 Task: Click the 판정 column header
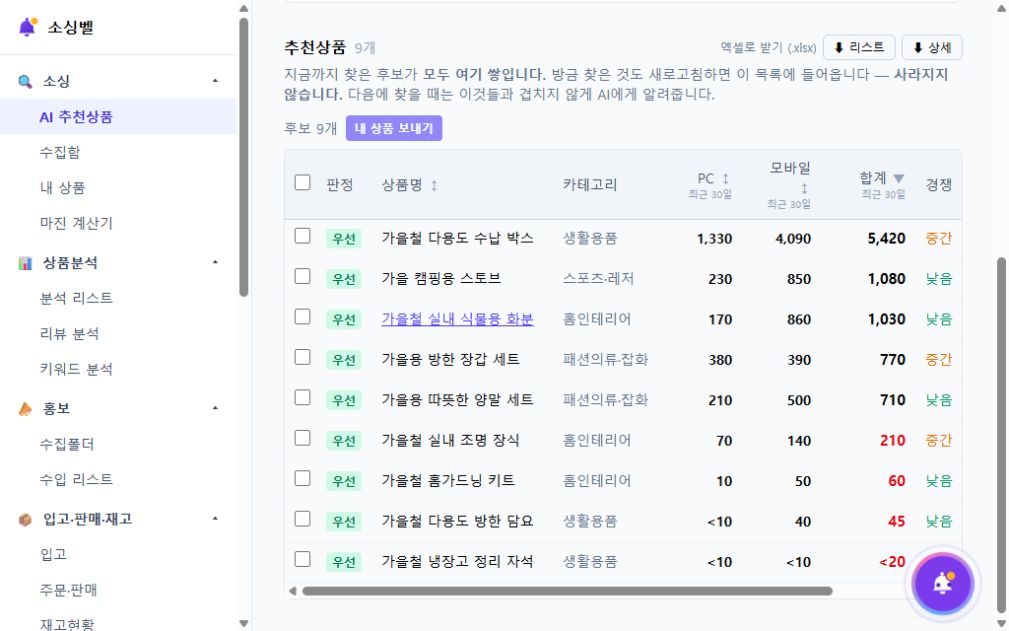click(x=340, y=185)
